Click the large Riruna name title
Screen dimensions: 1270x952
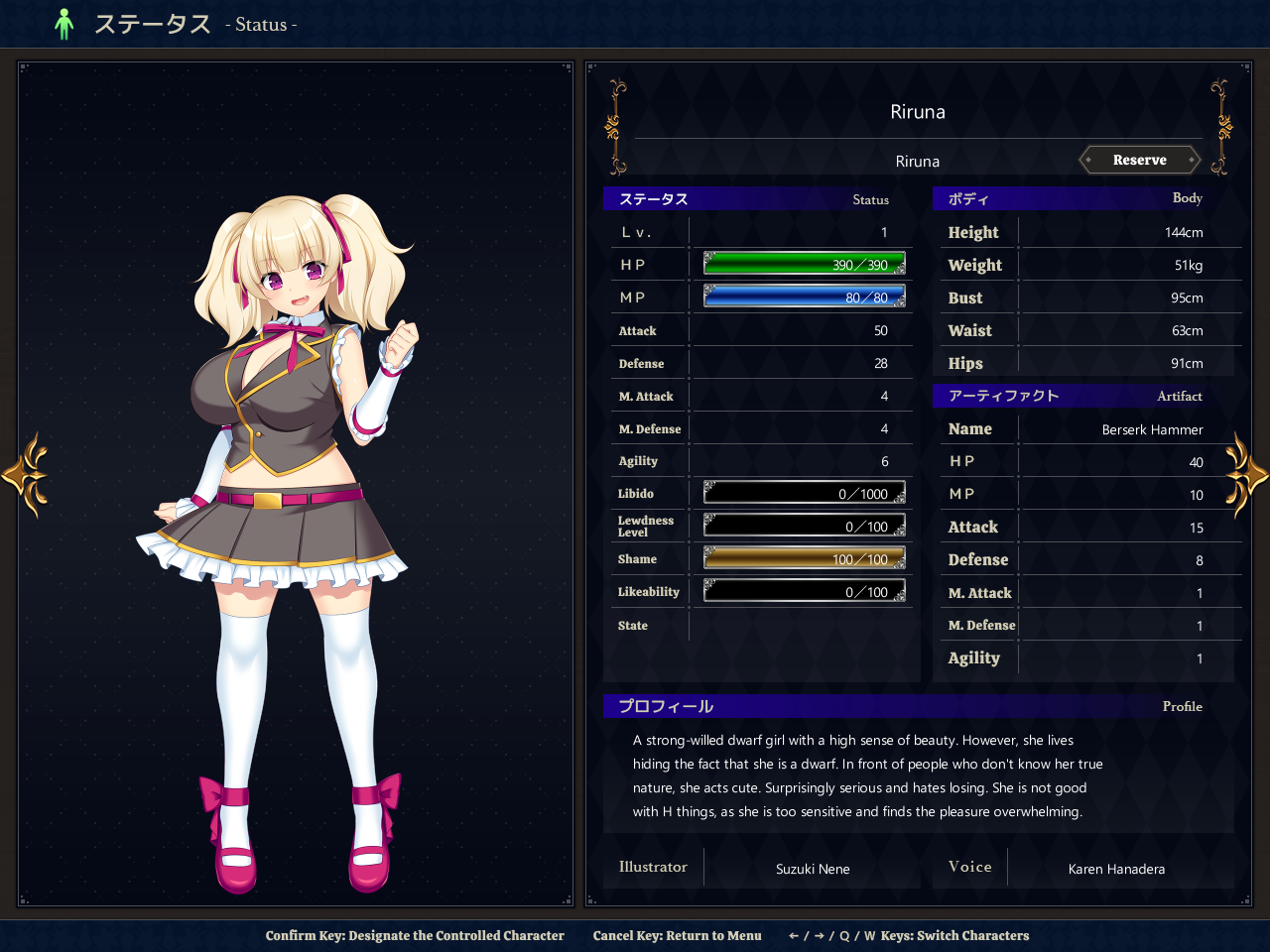coord(918,112)
